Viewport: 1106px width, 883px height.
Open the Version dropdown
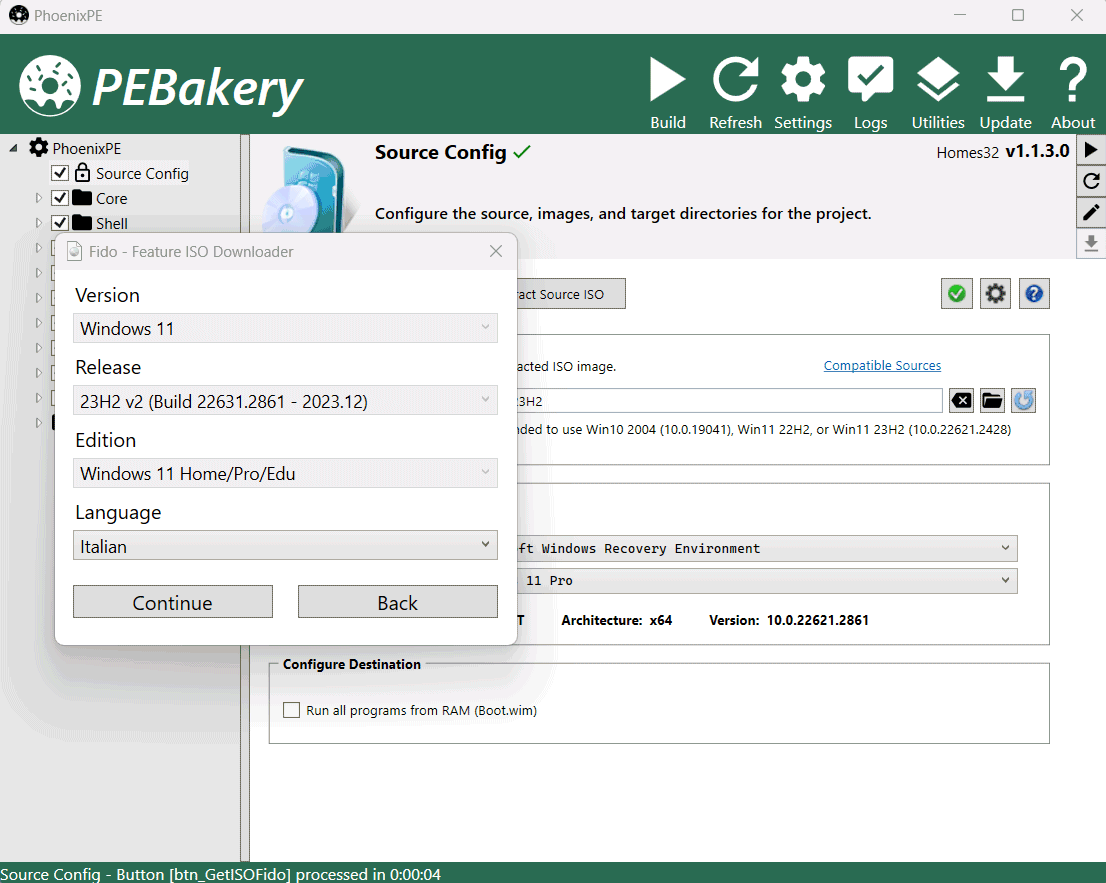click(285, 328)
